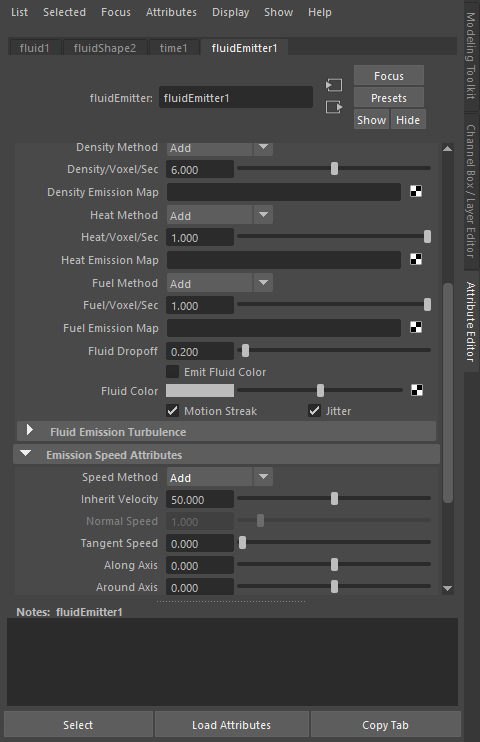This screenshot has width=480, height=742.
Task: Click the Fluid Color texture map icon
Action: pos(417,390)
